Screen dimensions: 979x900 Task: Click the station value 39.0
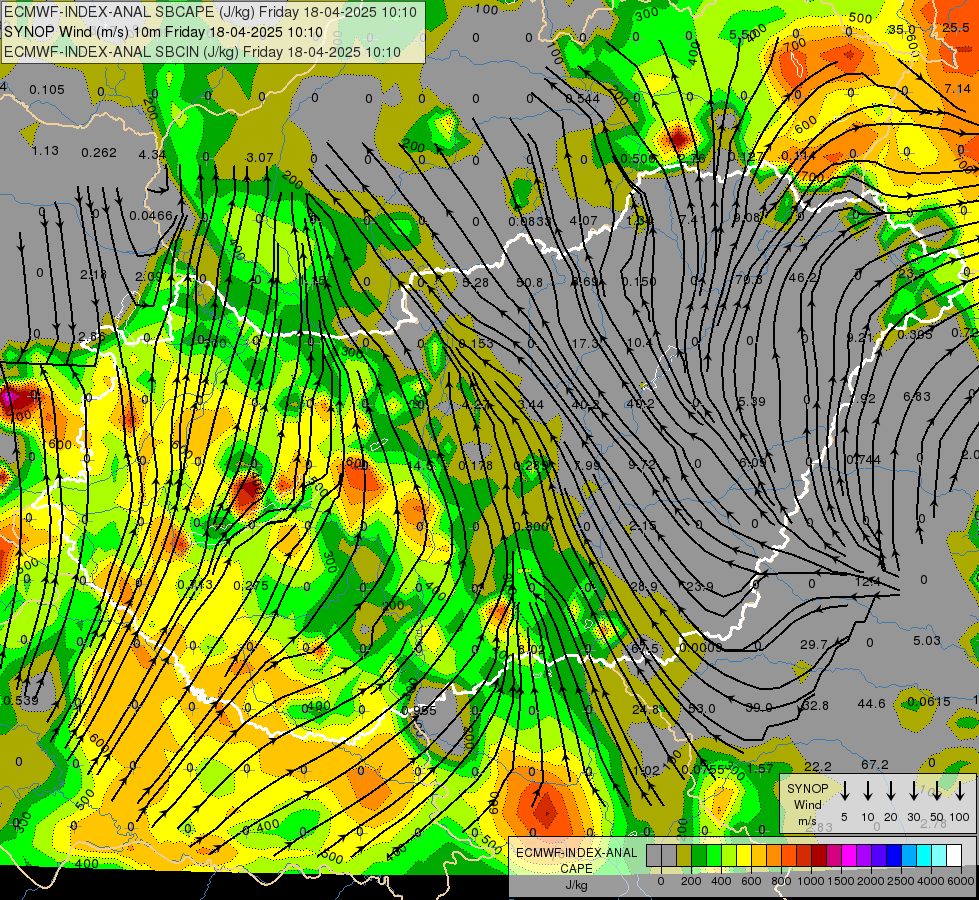[x=759, y=707]
